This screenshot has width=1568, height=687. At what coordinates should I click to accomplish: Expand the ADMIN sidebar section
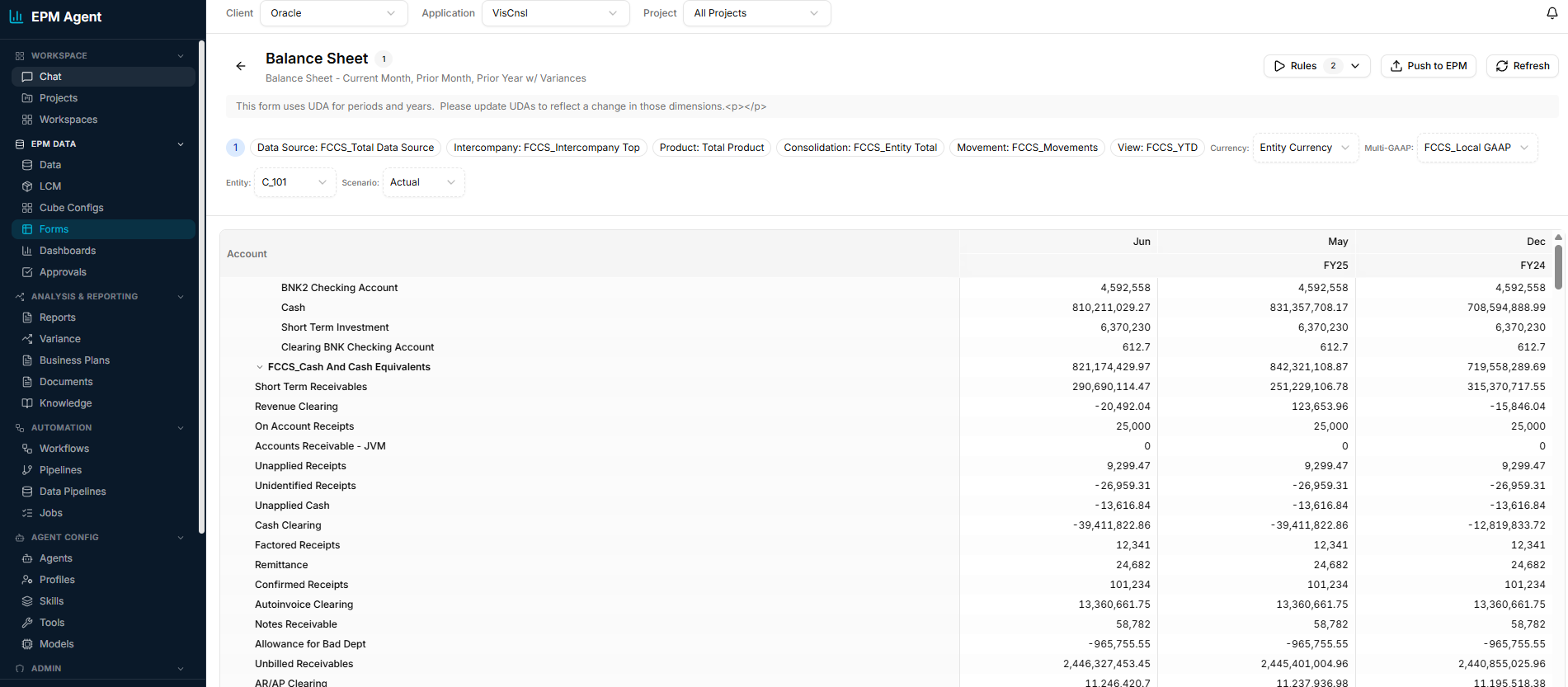(x=181, y=669)
